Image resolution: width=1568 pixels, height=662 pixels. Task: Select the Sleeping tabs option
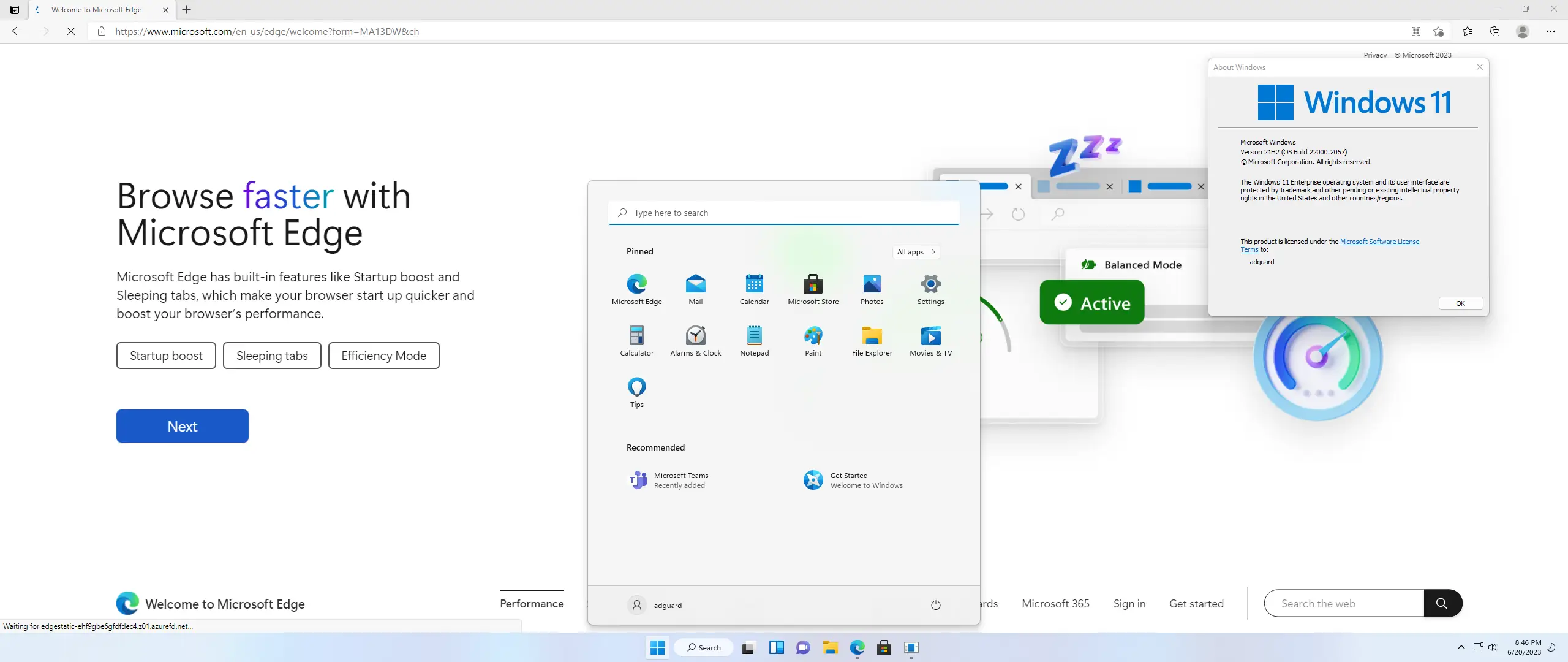point(272,356)
